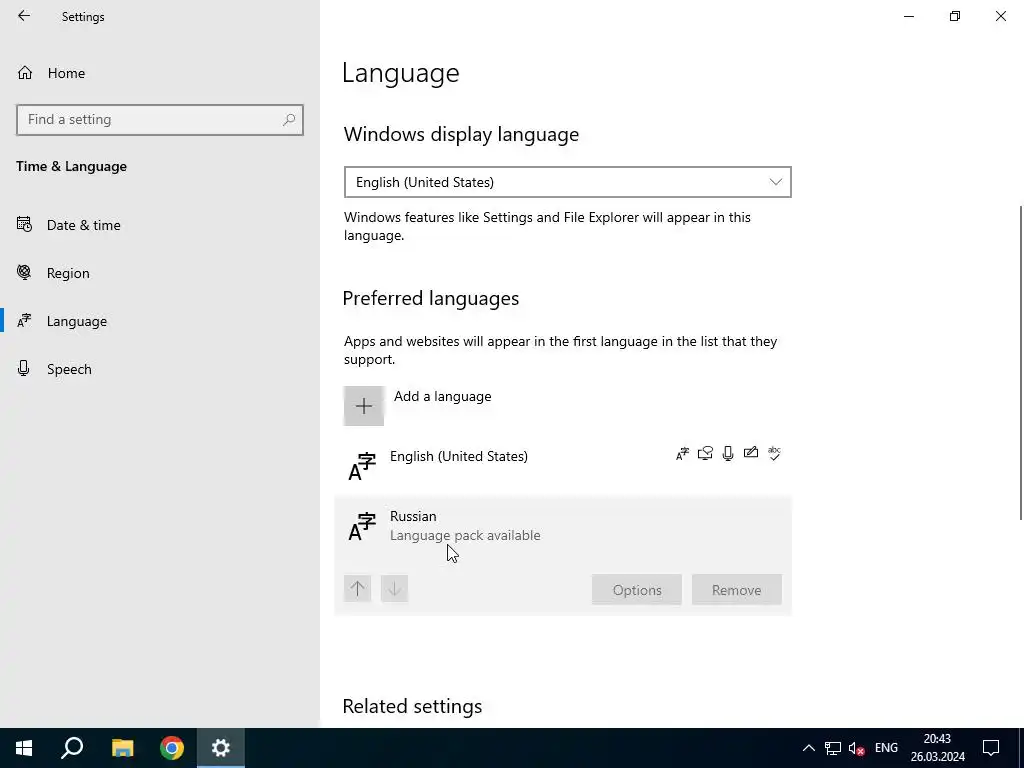1024x768 pixels.
Task: Show hidden tray icons chevron
Action: coord(808,748)
